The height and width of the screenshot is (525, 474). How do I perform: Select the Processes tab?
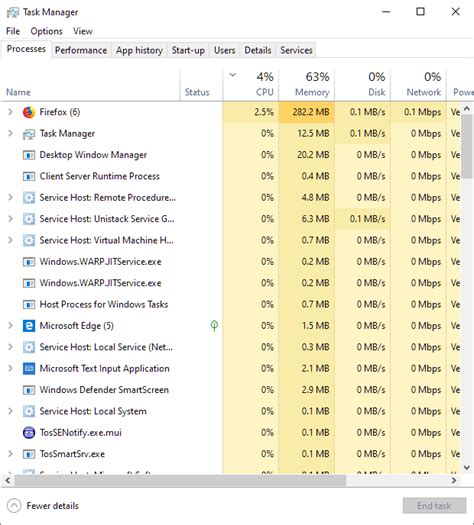[26, 49]
